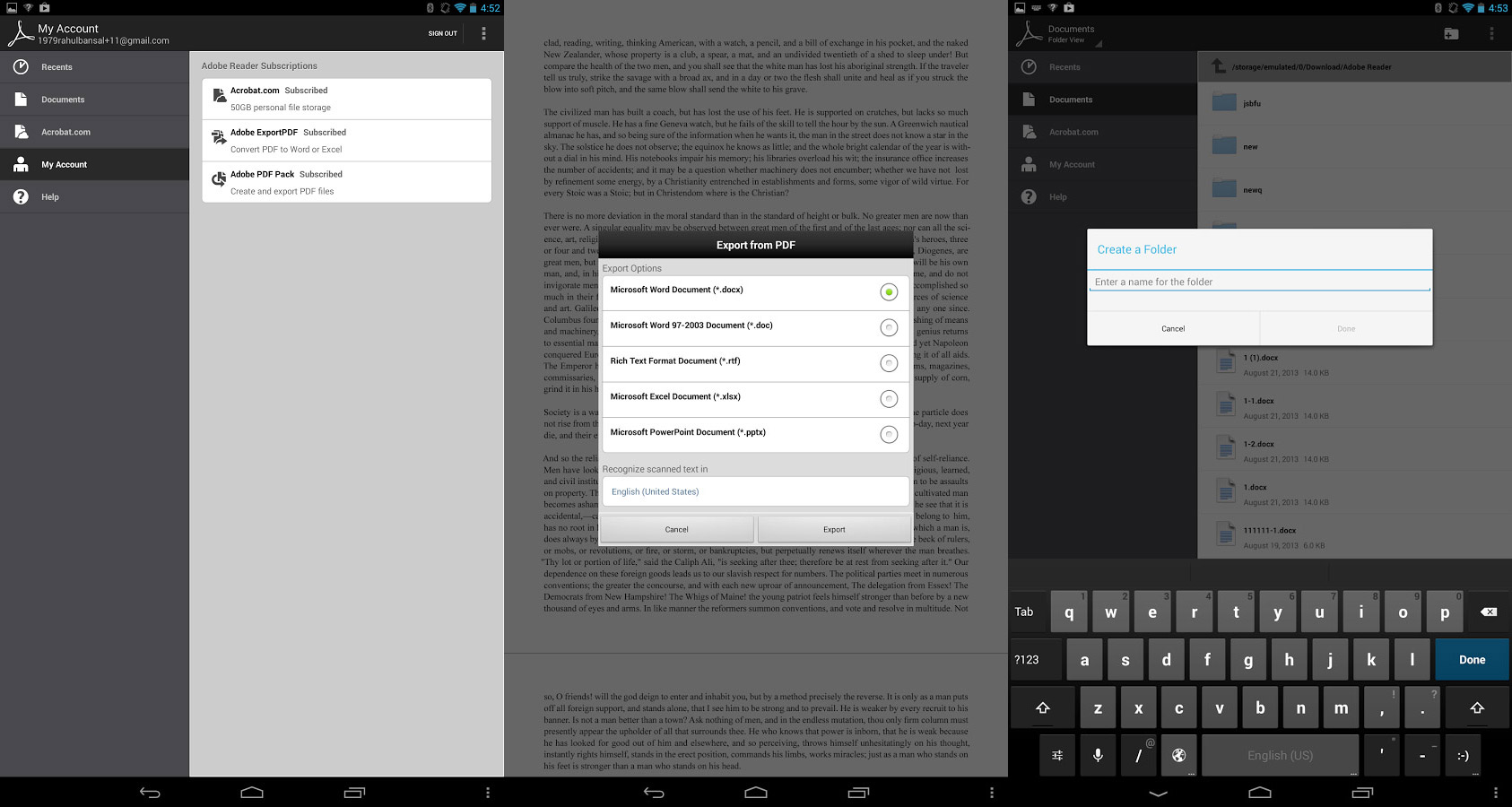Open the English (United States) language dropdown
Screen dimensions: 1512x807
[755, 491]
